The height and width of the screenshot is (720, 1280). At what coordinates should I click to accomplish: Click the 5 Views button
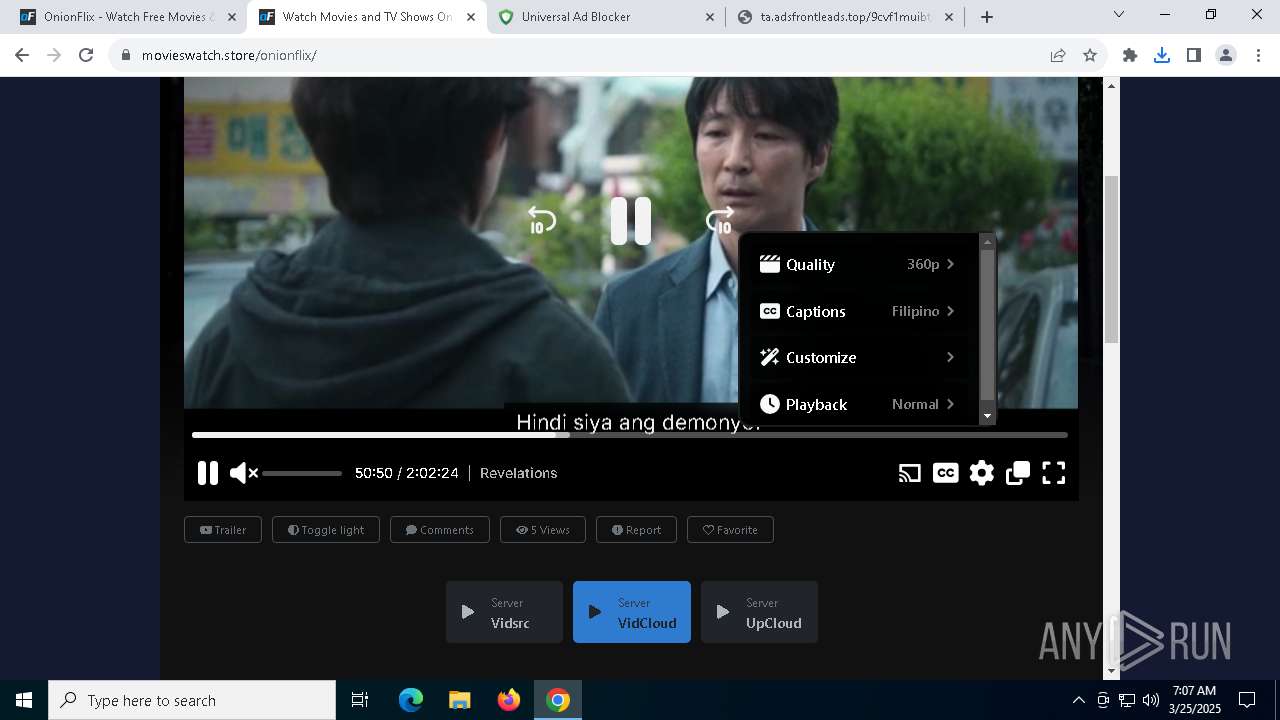[543, 530]
